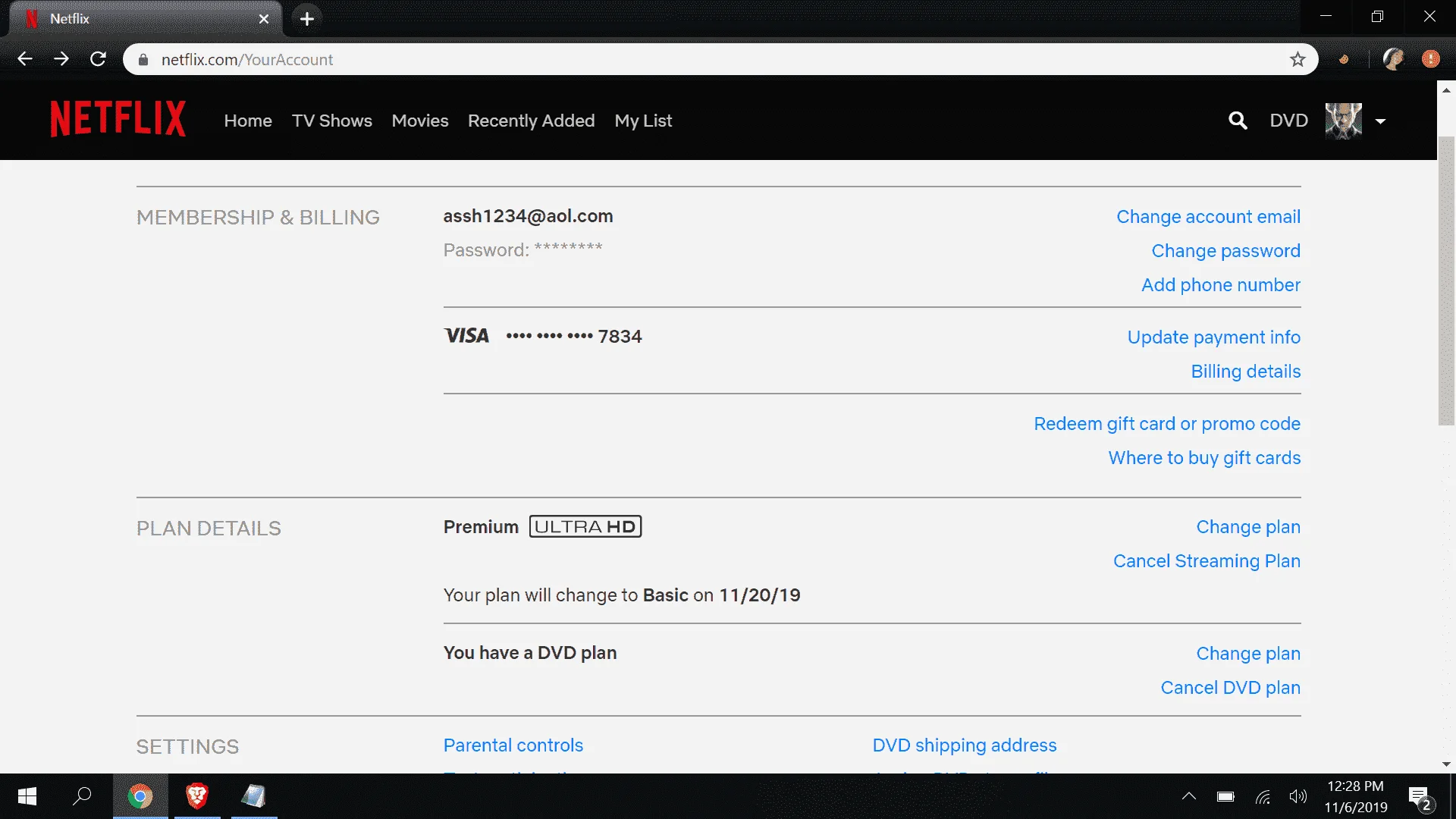
Task: Bookmark this page with the star icon
Action: click(1298, 59)
